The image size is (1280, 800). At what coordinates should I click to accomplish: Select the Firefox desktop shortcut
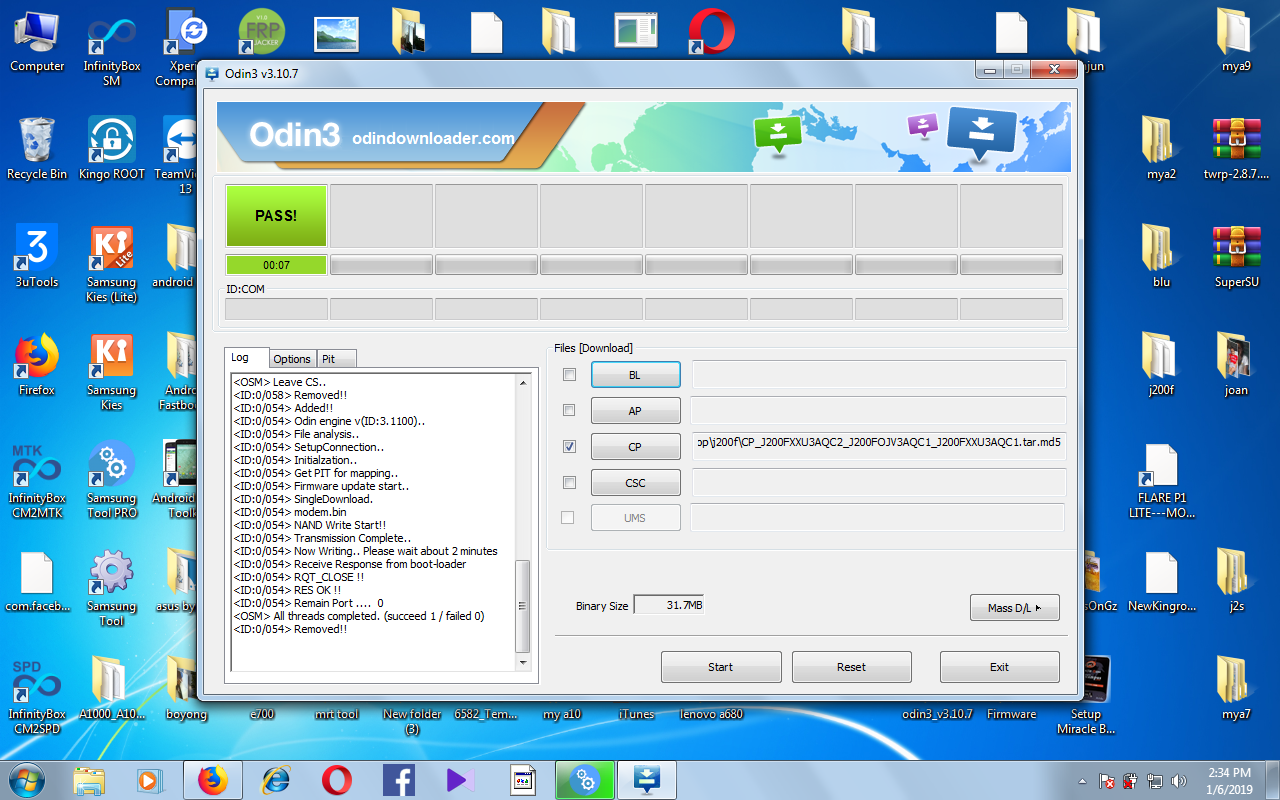click(x=37, y=364)
